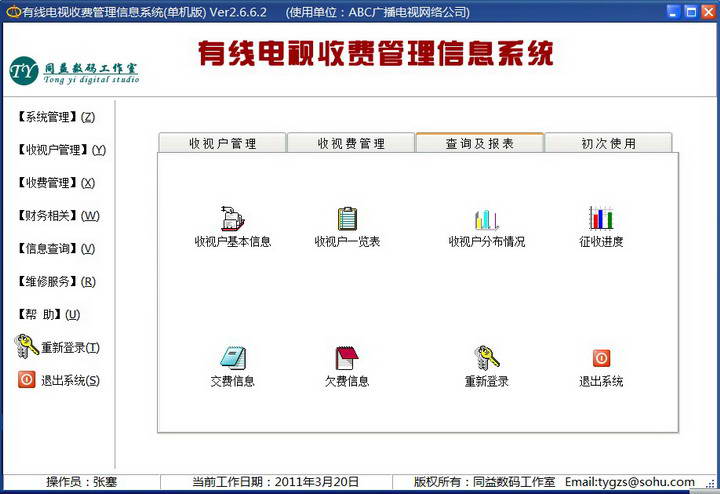720x494 pixels.
Task: Open the 初次使用 tab
Action: pos(608,143)
